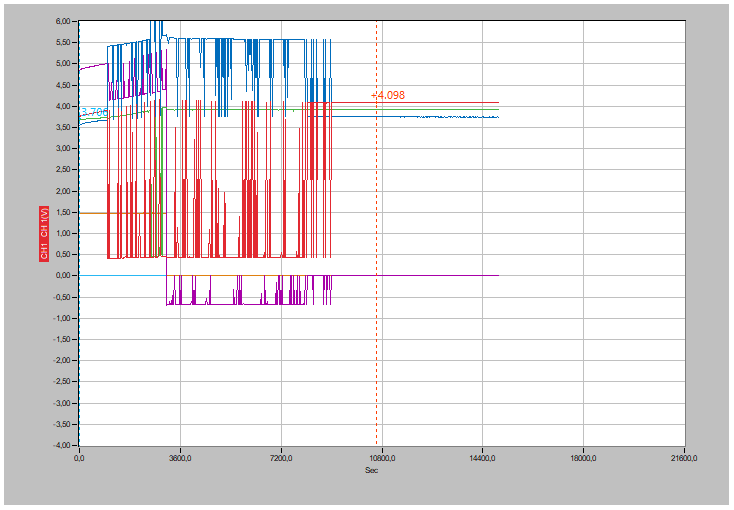Click the 10800,0 x-axis tick label
The width and height of the screenshot is (734, 510).
point(382,458)
